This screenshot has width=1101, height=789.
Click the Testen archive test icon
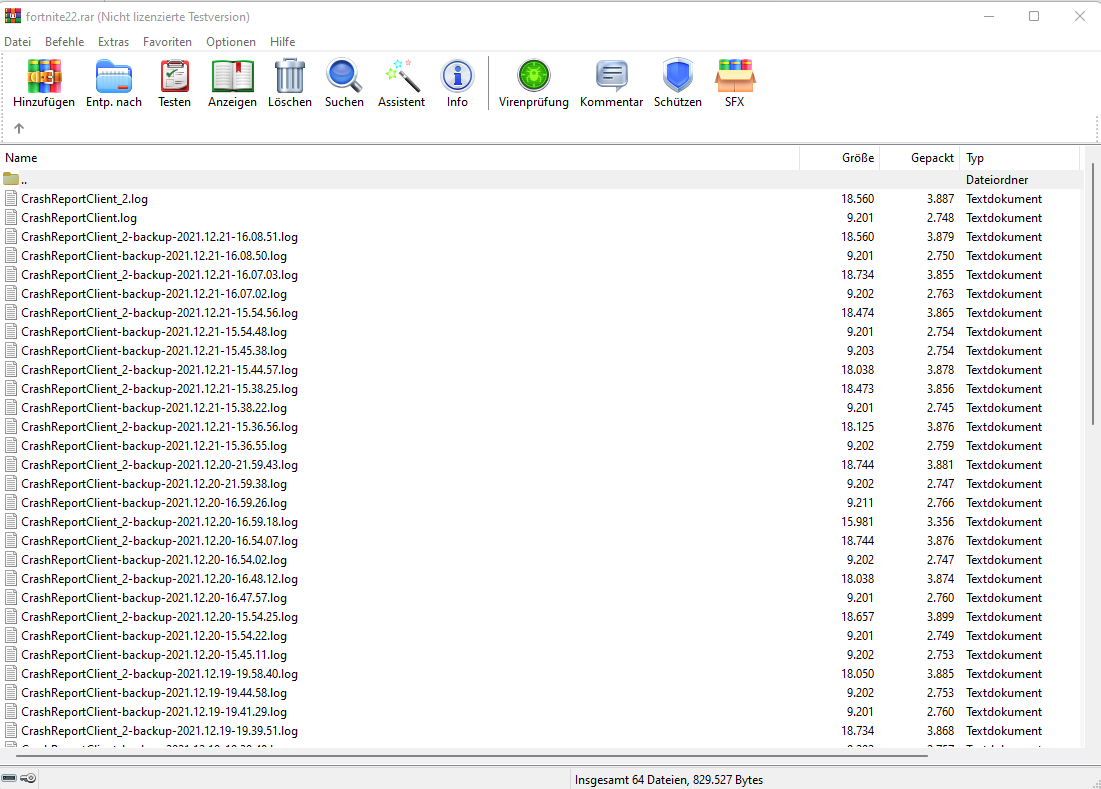(x=174, y=76)
